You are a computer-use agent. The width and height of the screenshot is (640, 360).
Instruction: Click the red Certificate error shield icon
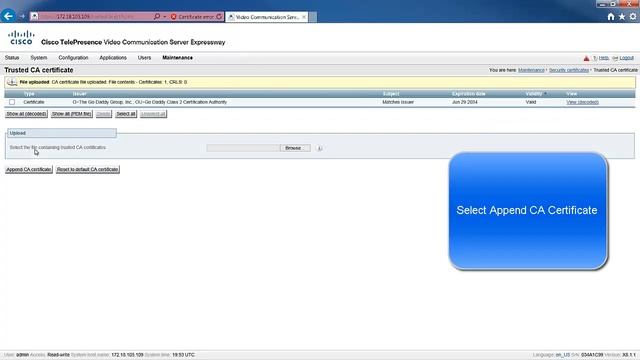point(173,17)
